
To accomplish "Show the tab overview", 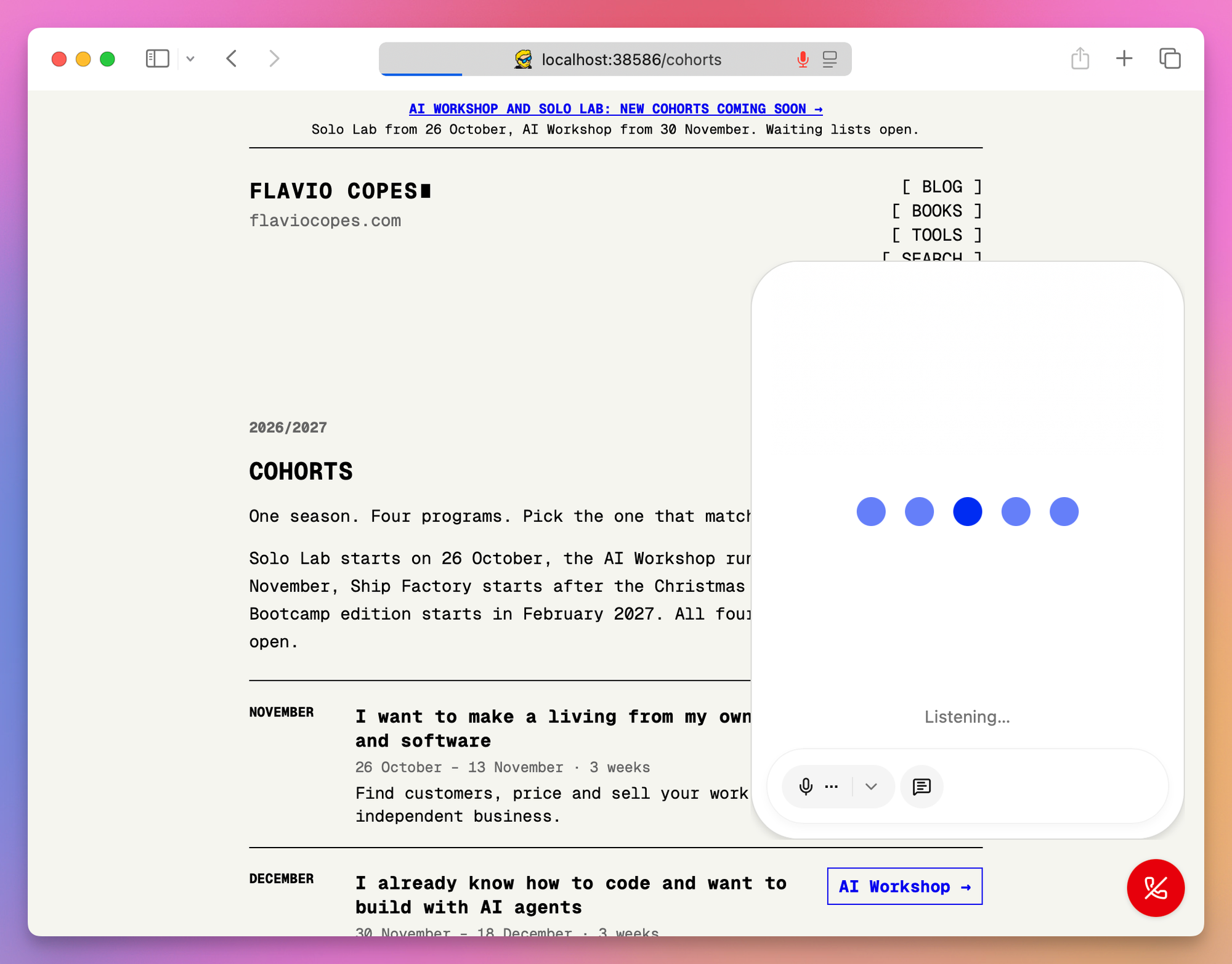I will click(x=1170, y=59).
